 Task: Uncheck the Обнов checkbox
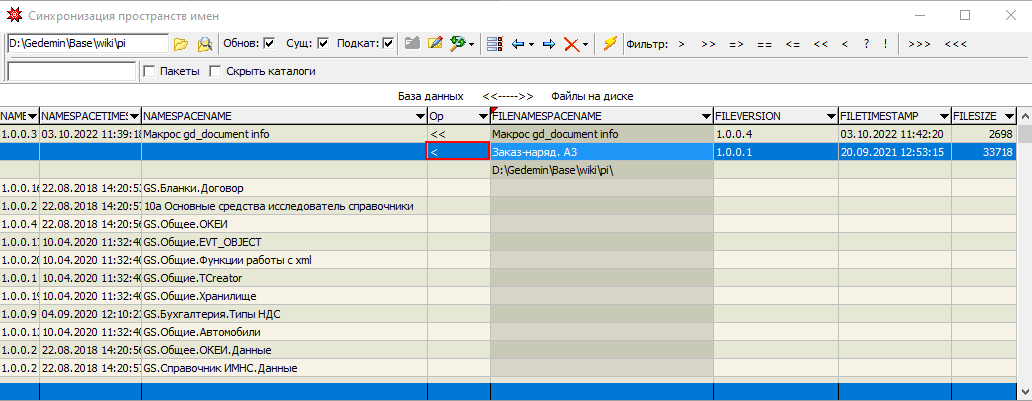click(269, 44)
